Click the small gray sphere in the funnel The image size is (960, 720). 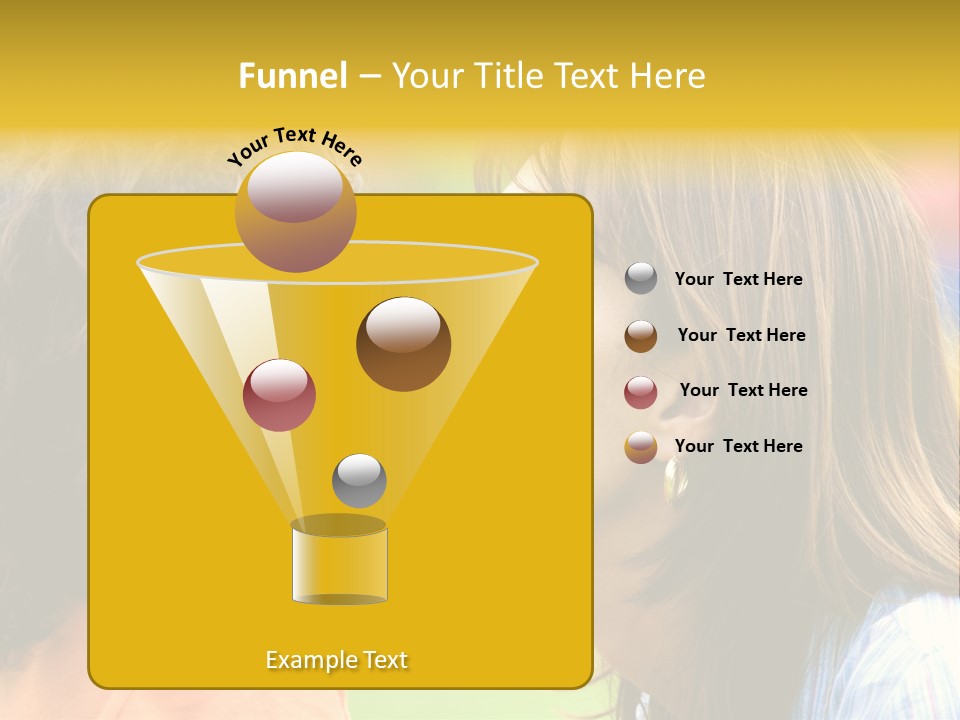click(359, 481)
